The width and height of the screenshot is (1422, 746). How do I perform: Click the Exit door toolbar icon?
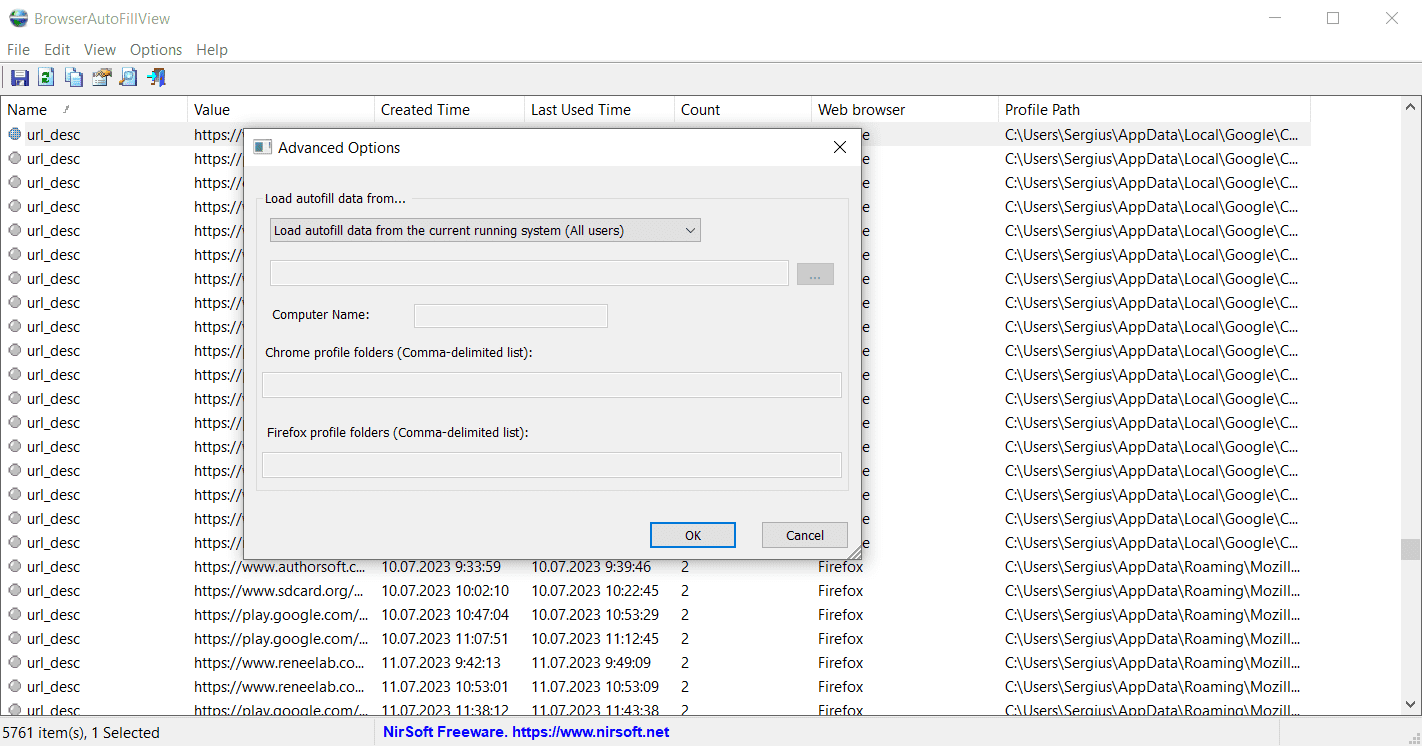[x=156, y=77]
